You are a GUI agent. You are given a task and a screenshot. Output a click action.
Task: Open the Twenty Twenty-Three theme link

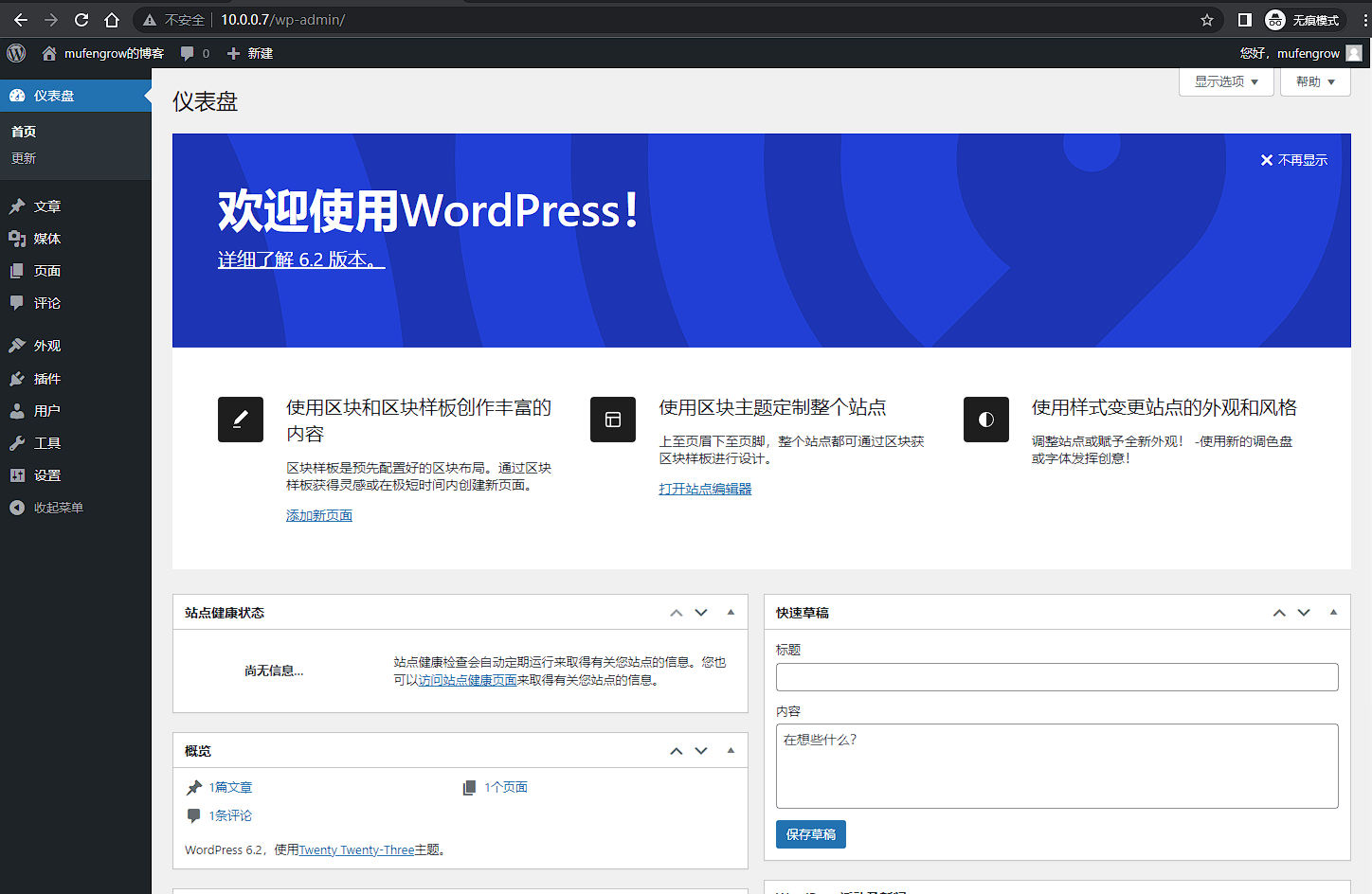coord(356,850)
